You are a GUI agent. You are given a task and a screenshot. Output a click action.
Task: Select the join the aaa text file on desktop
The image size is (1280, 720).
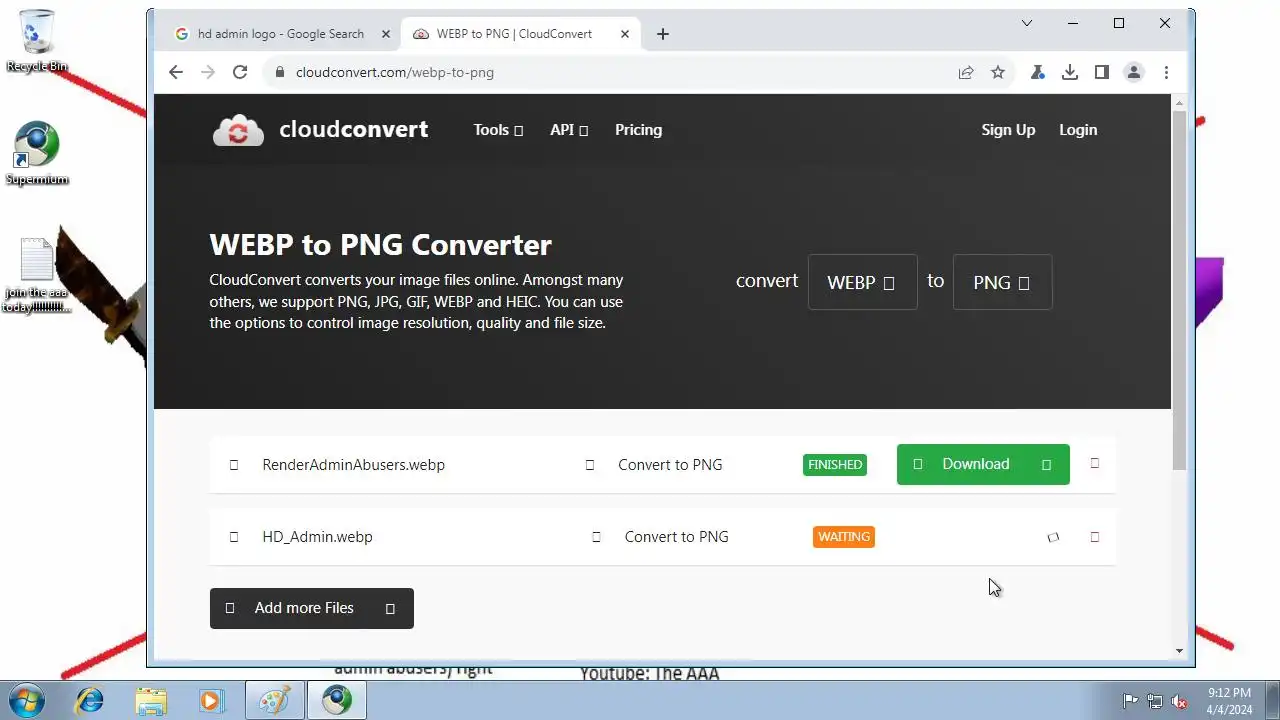pos(37,275)
